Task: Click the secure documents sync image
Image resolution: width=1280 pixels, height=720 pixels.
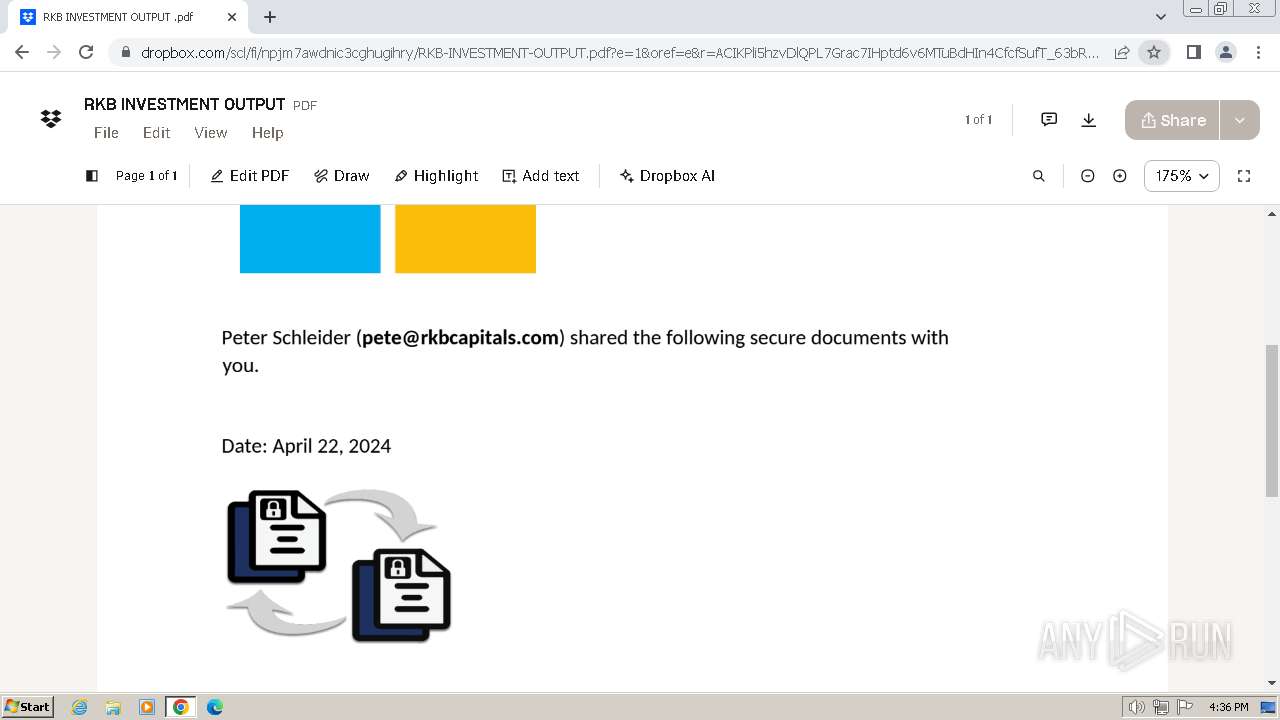Action: (339, 565)
